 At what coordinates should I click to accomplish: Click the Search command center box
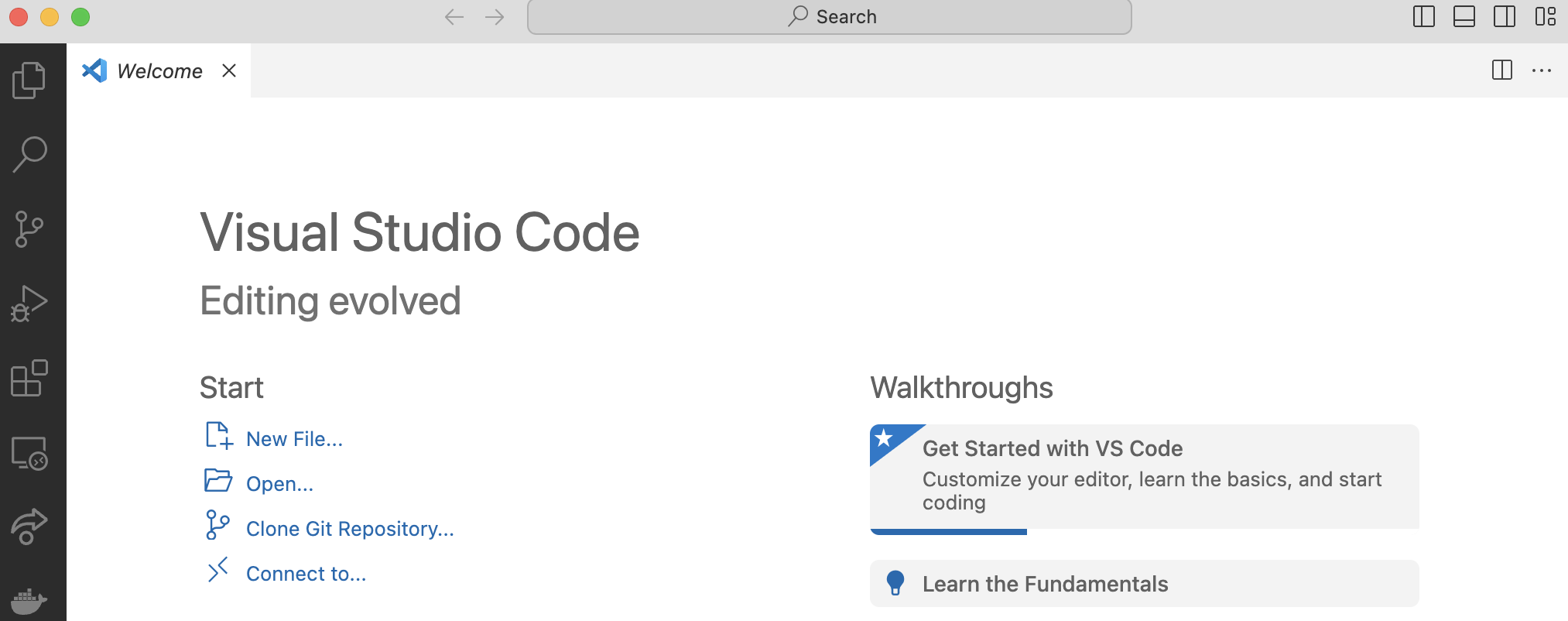pos(829,17)
